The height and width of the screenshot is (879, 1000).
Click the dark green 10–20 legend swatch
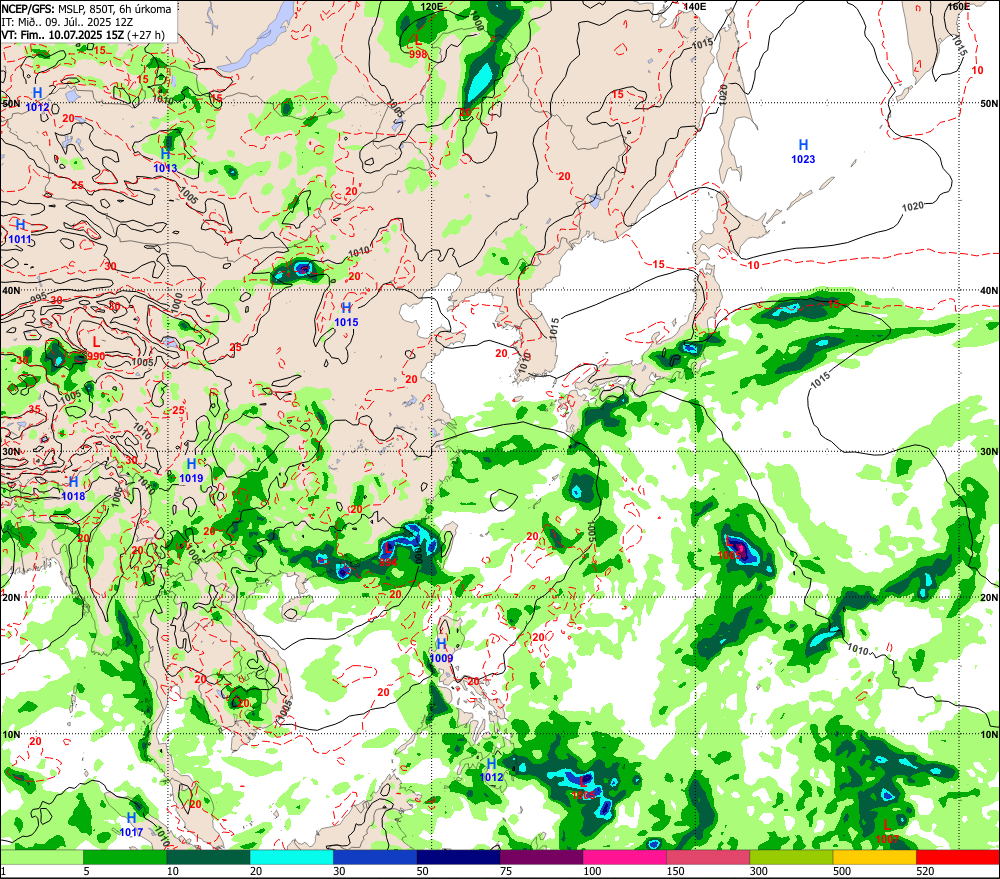coord(209,857)
